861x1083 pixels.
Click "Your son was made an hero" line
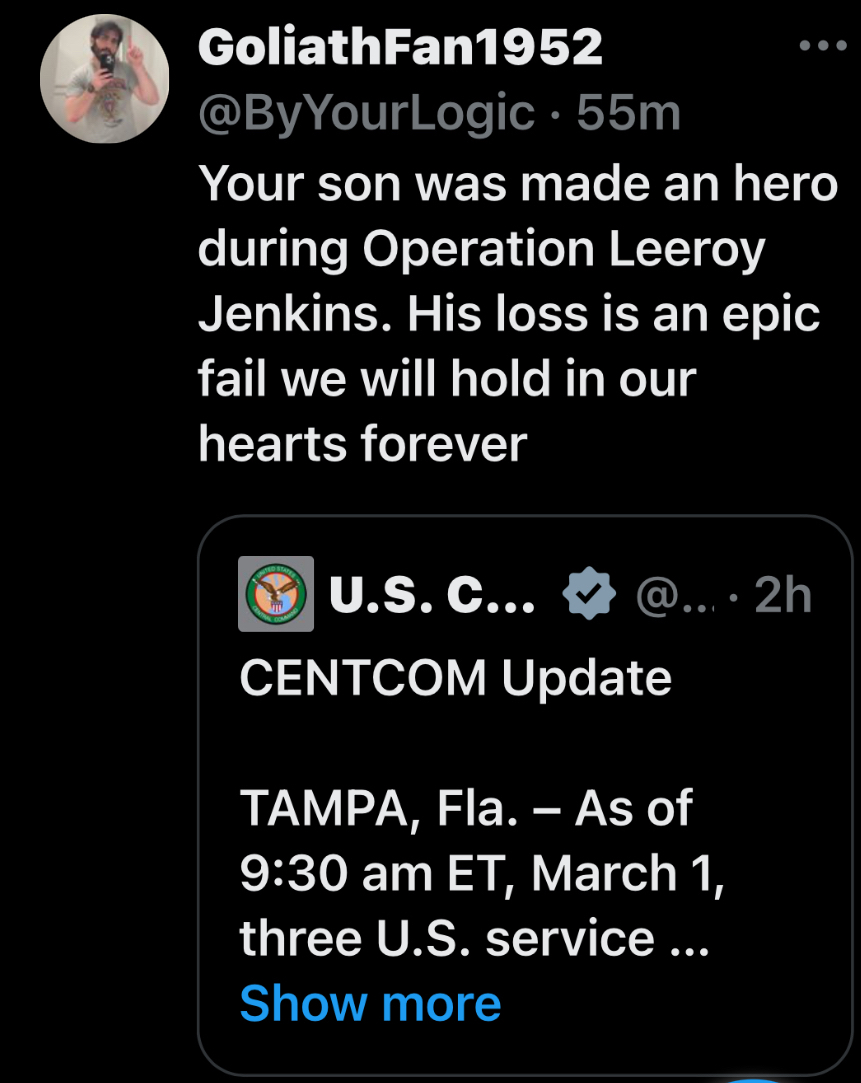point(518,183)
